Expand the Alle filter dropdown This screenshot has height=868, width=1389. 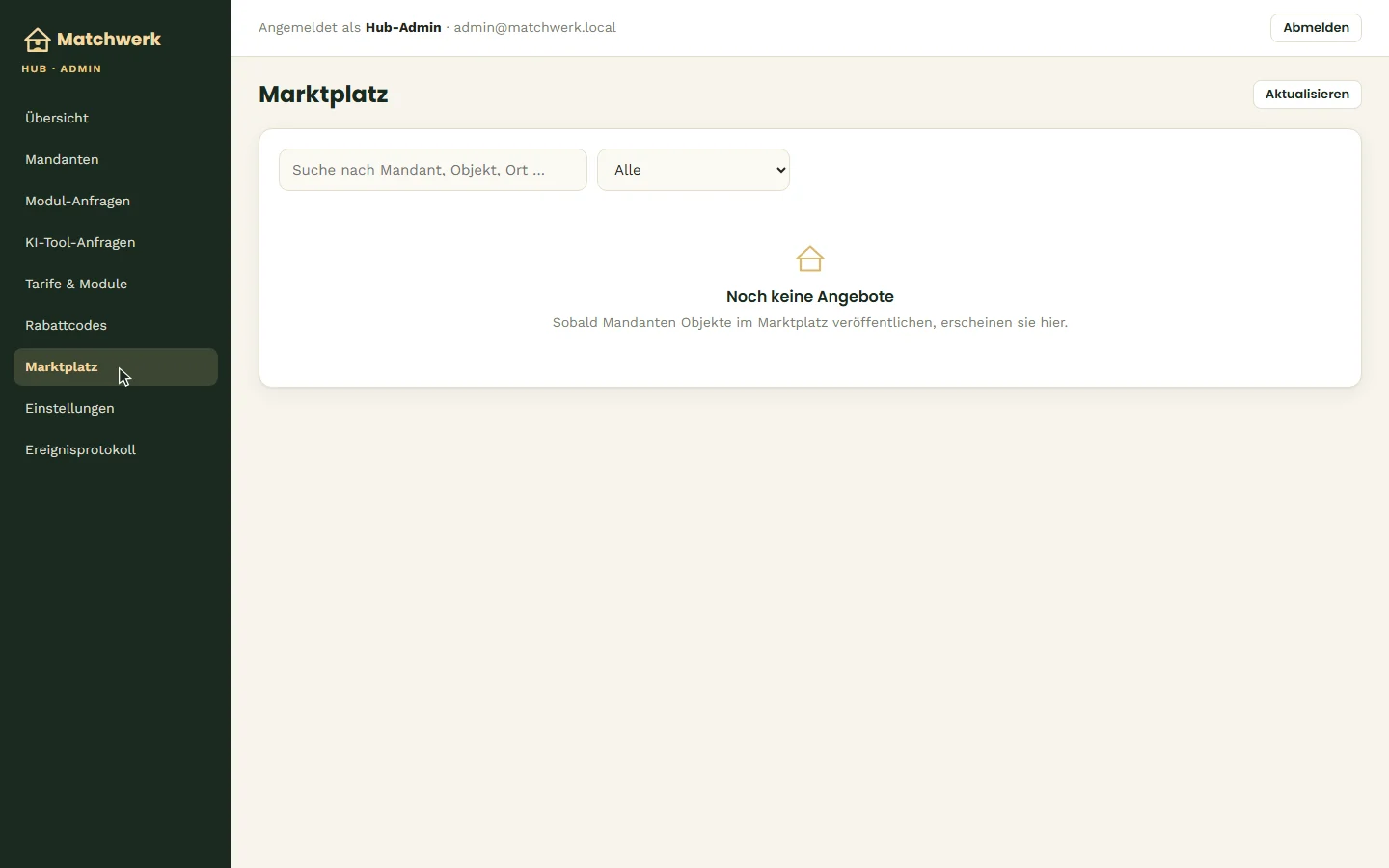694,170
